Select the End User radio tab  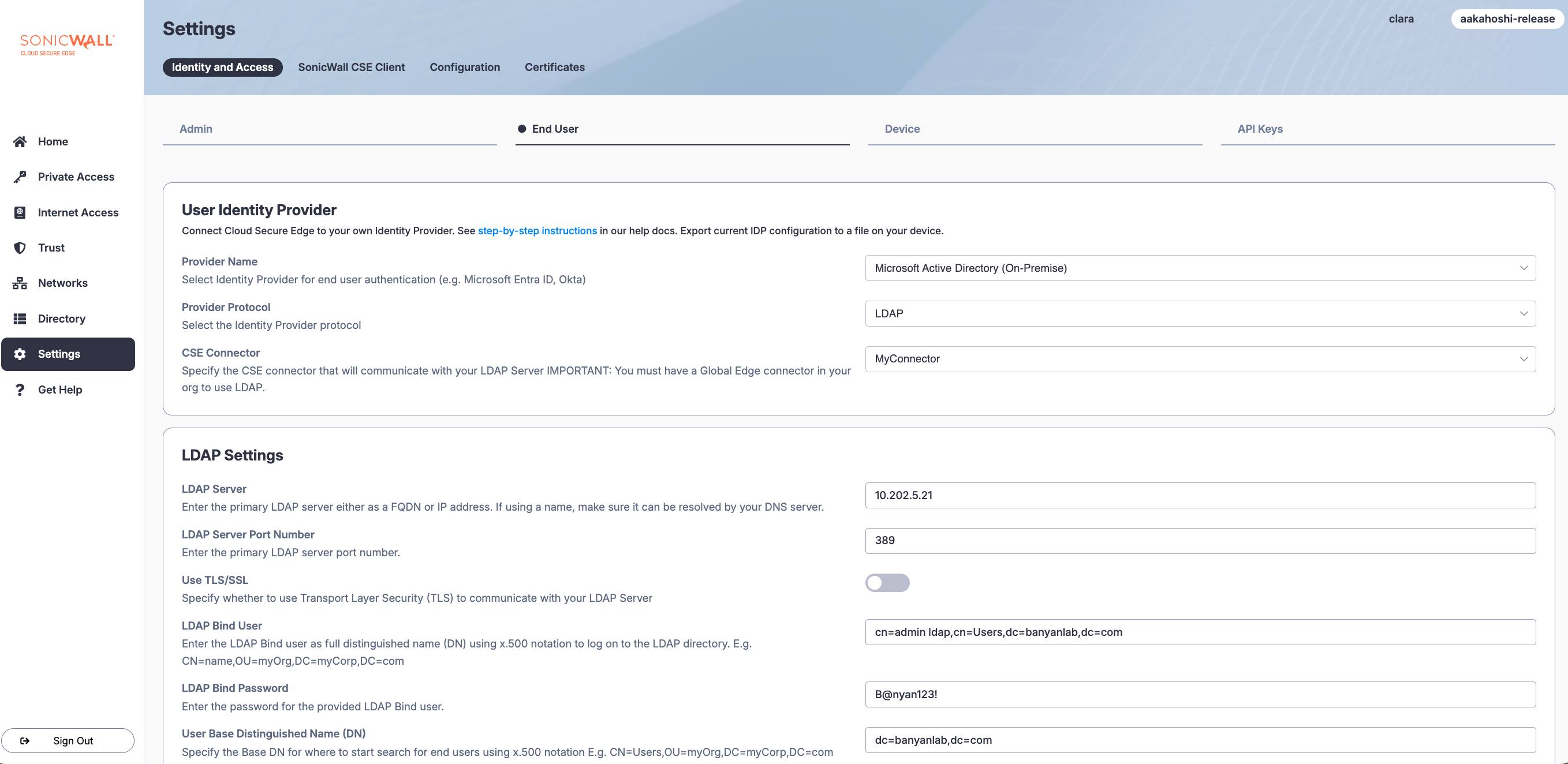(x=548, y=129)
